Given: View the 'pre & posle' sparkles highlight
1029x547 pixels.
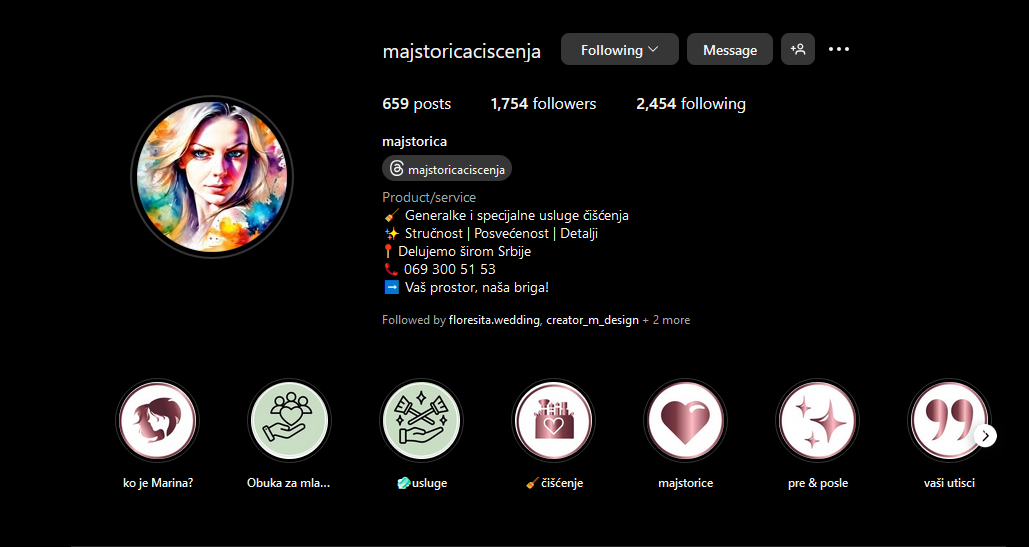Looking at the screenshot, I should tap(817, 420).
